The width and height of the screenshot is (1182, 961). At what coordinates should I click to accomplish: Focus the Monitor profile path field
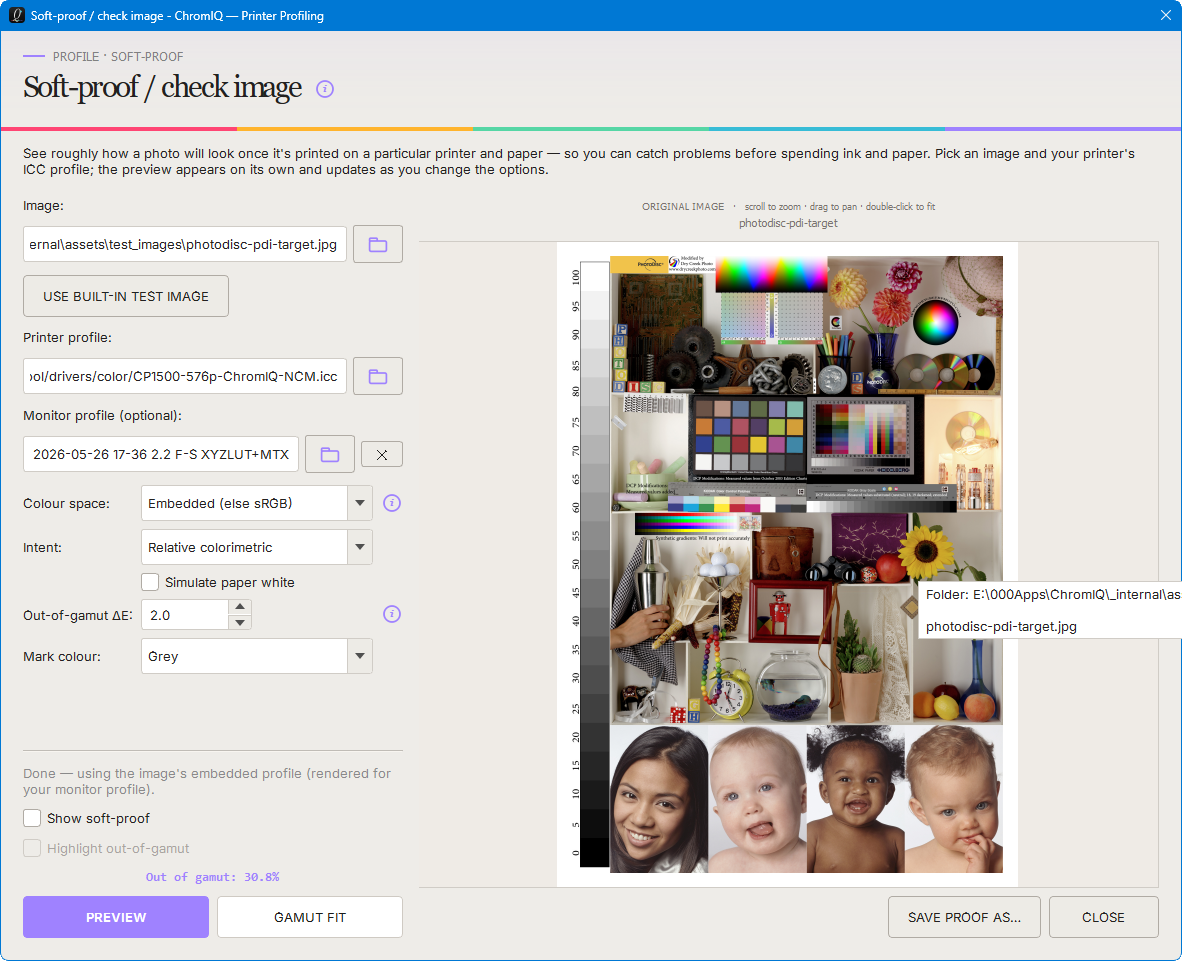point(161,454)
